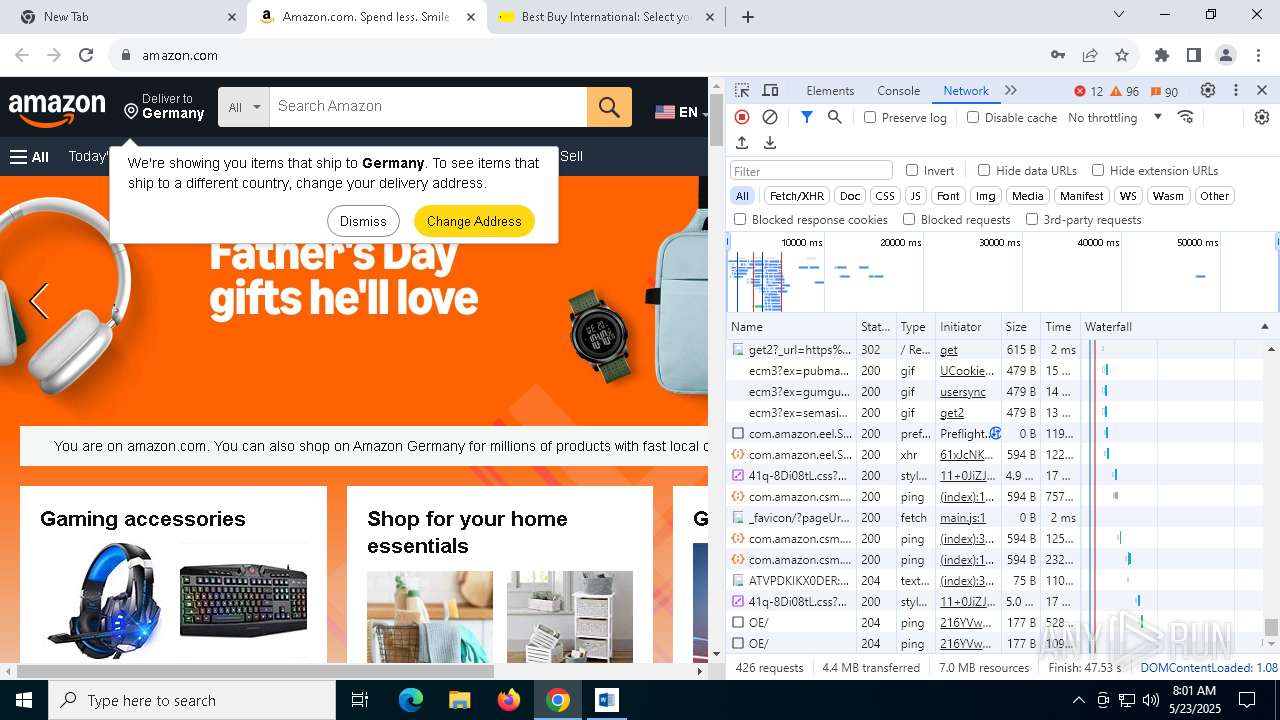
Task: Check the Invert filter option
Action: (912, 170)
